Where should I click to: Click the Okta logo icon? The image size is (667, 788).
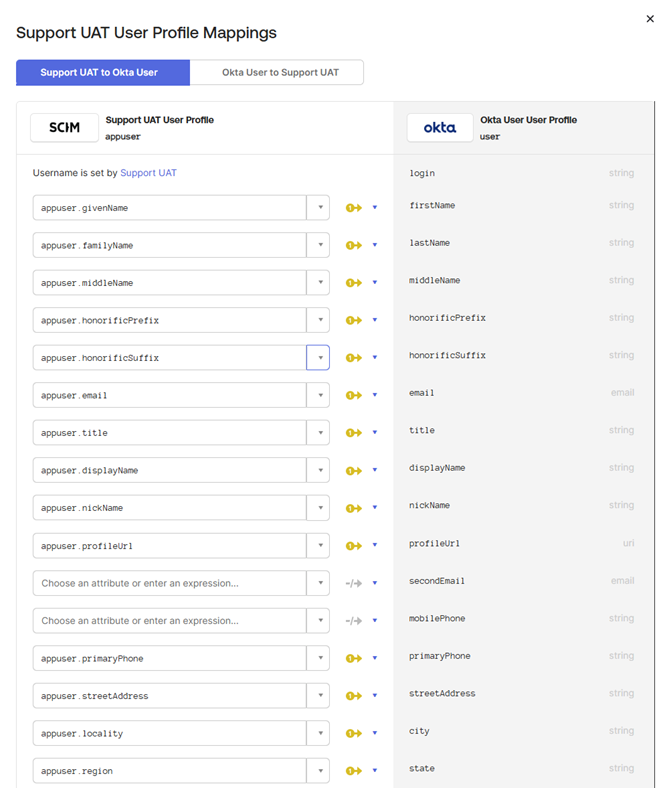[x=440, y=128]
